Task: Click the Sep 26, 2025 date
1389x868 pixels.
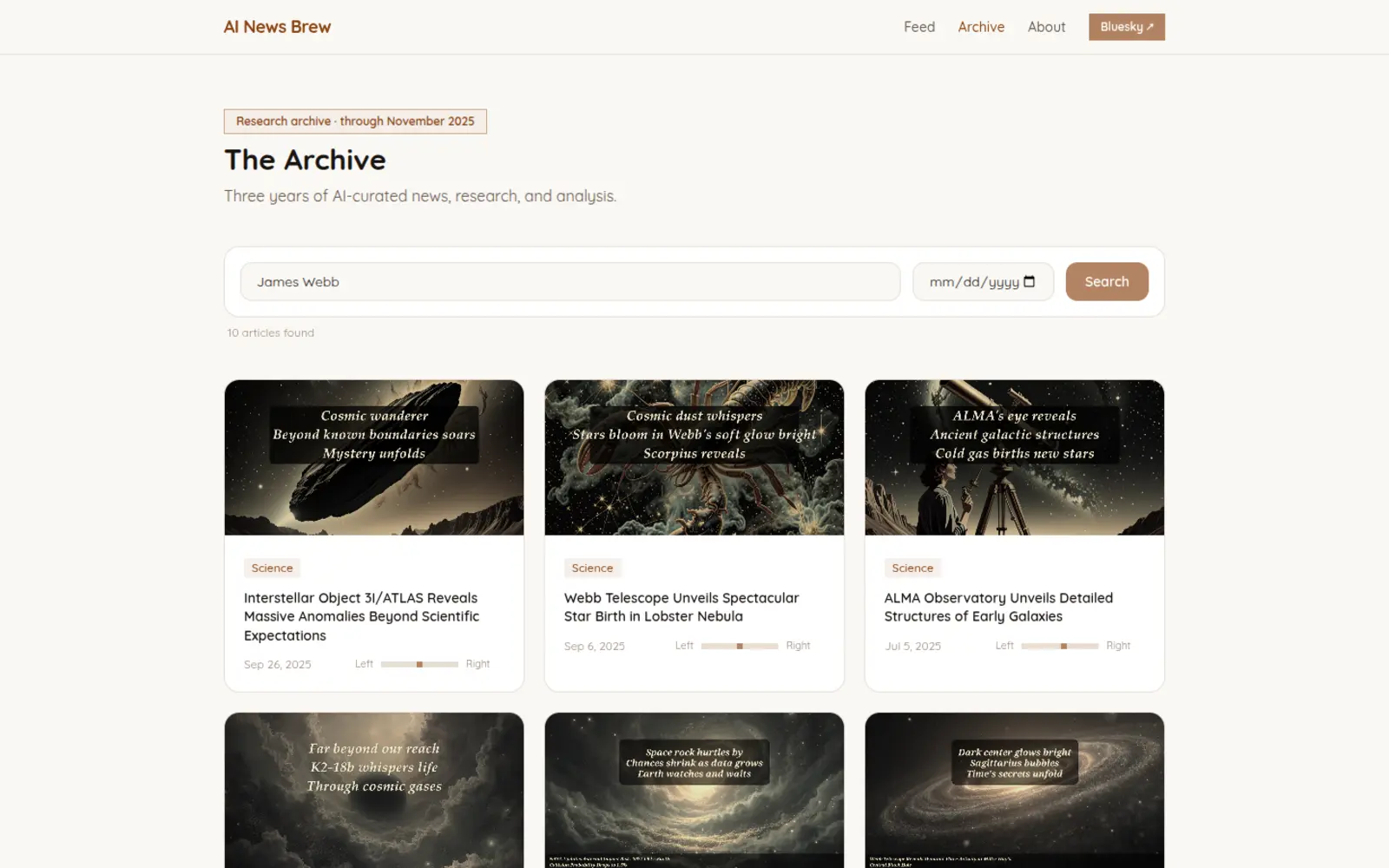Action: click(277, 664)
